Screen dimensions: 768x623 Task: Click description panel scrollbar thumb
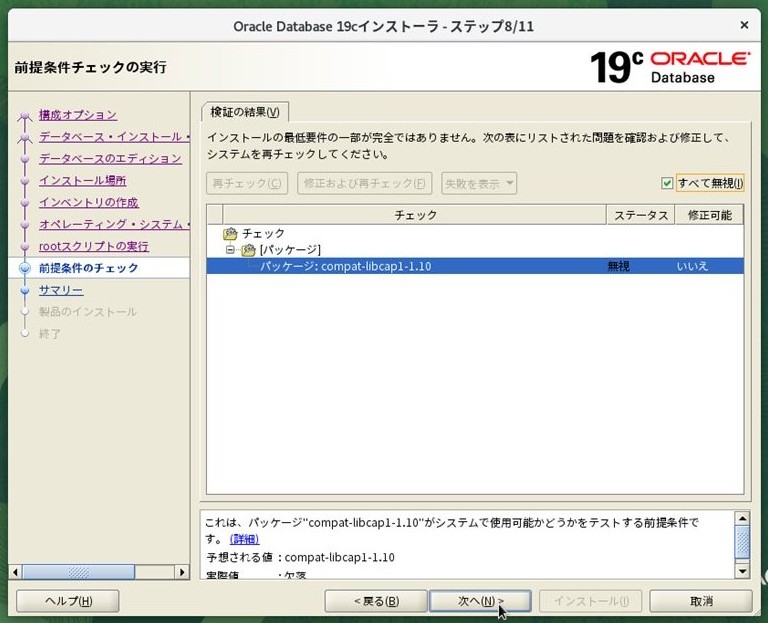743,542
